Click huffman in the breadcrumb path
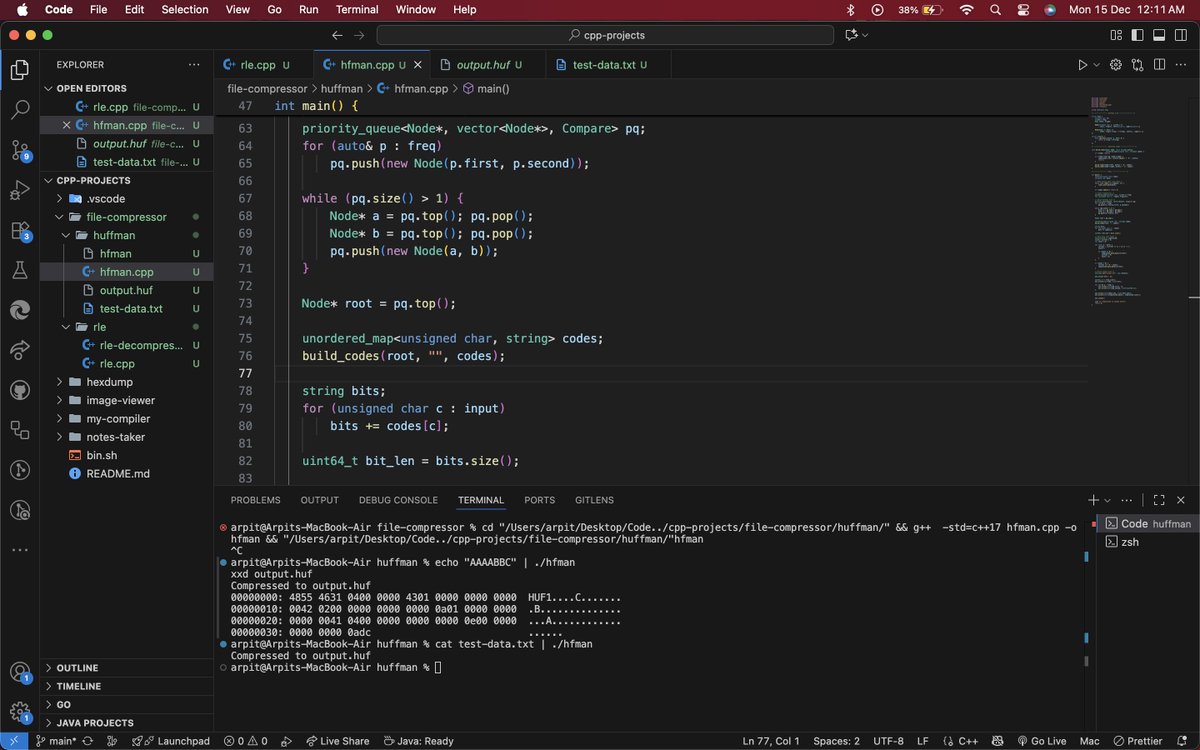The image size is (1200, 750). pos(342,88)
